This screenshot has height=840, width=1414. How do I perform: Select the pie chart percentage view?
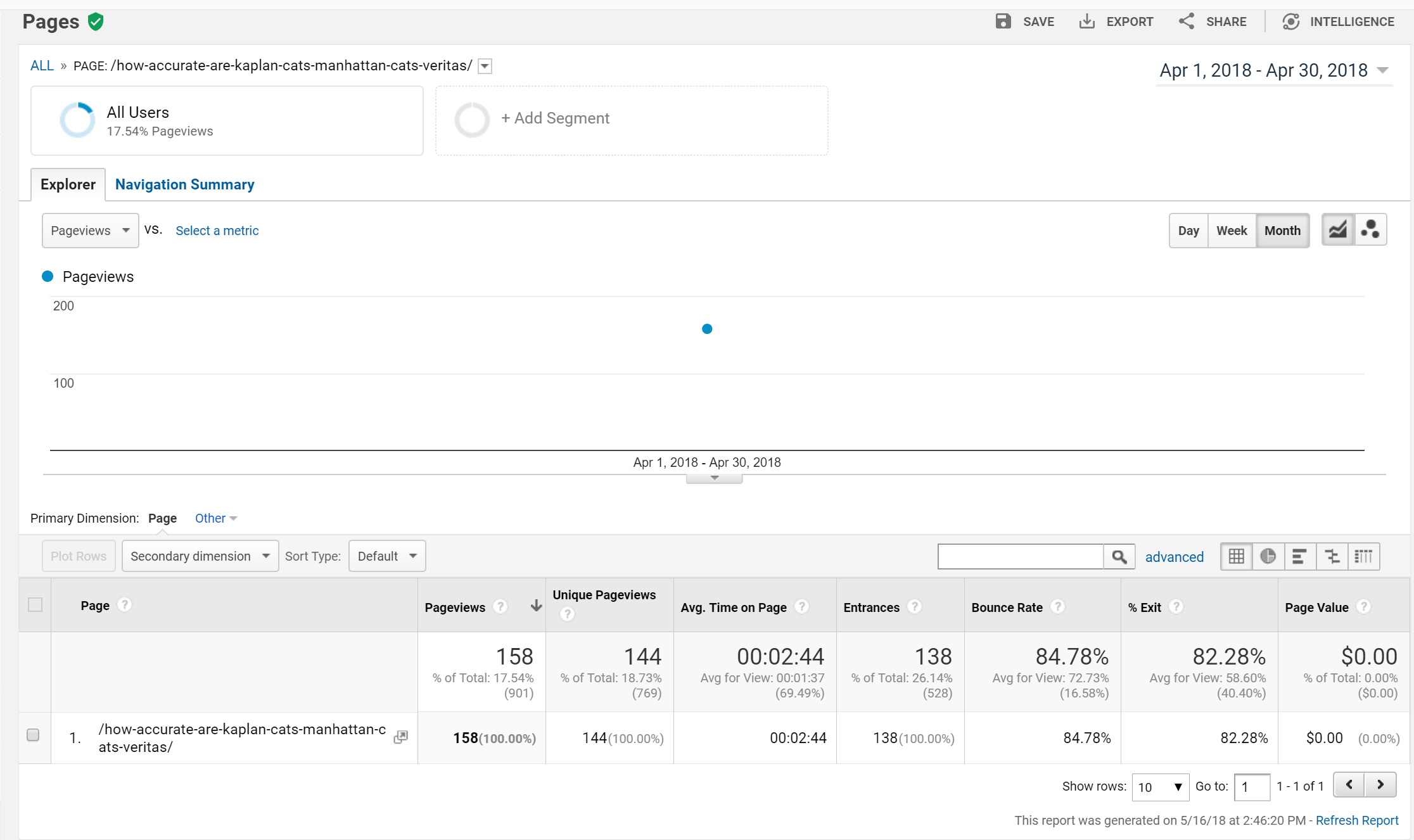(x=1268, y=556)
